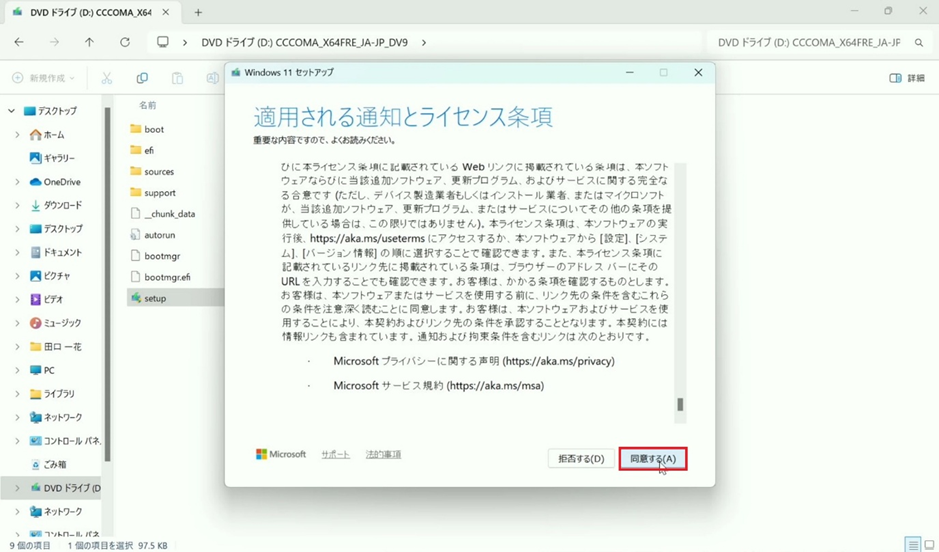The image size is (939, 552).
Task: Click the copy icon in toolbar
Action: [142, 78]
